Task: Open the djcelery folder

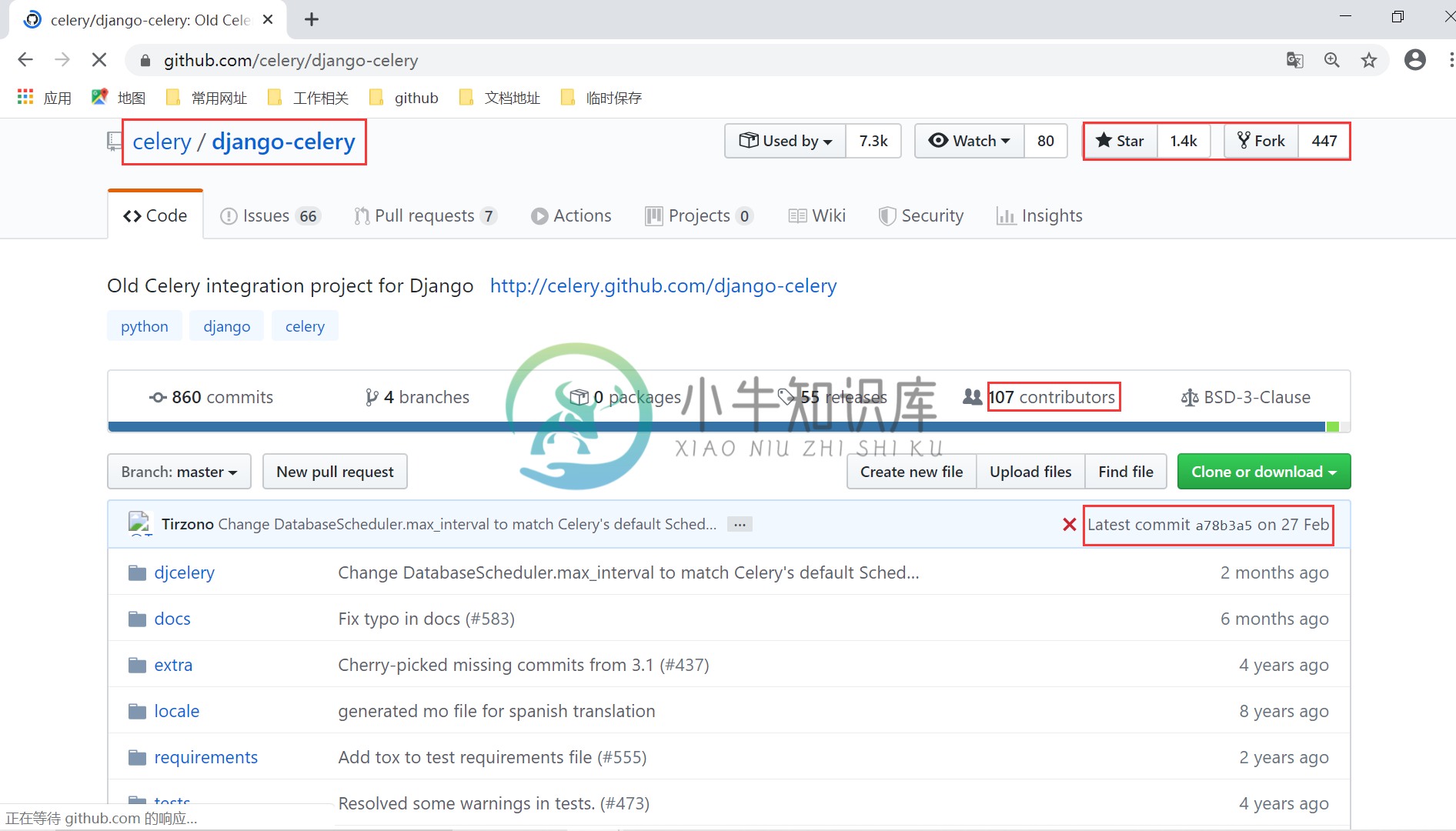Action: coord(185,572)
